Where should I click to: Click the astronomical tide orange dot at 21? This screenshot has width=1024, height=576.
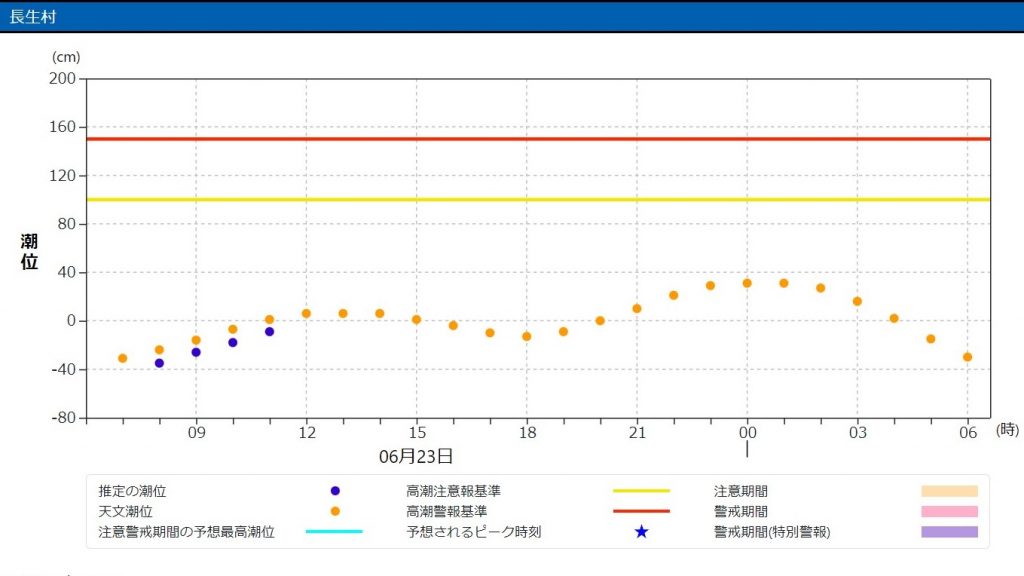[x=637, y=309]
